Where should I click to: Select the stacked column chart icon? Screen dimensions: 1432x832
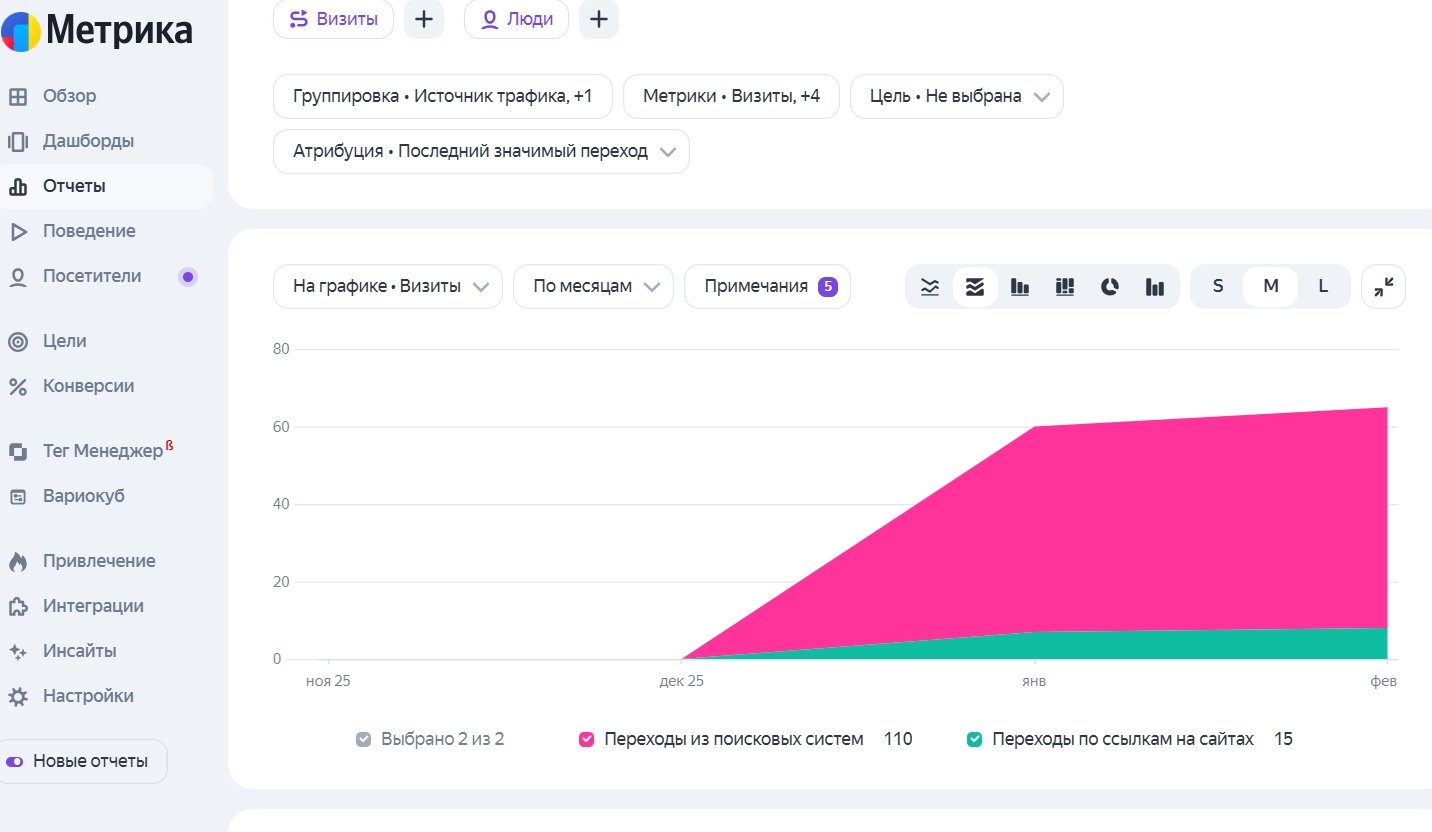[x=1065, y=287]
